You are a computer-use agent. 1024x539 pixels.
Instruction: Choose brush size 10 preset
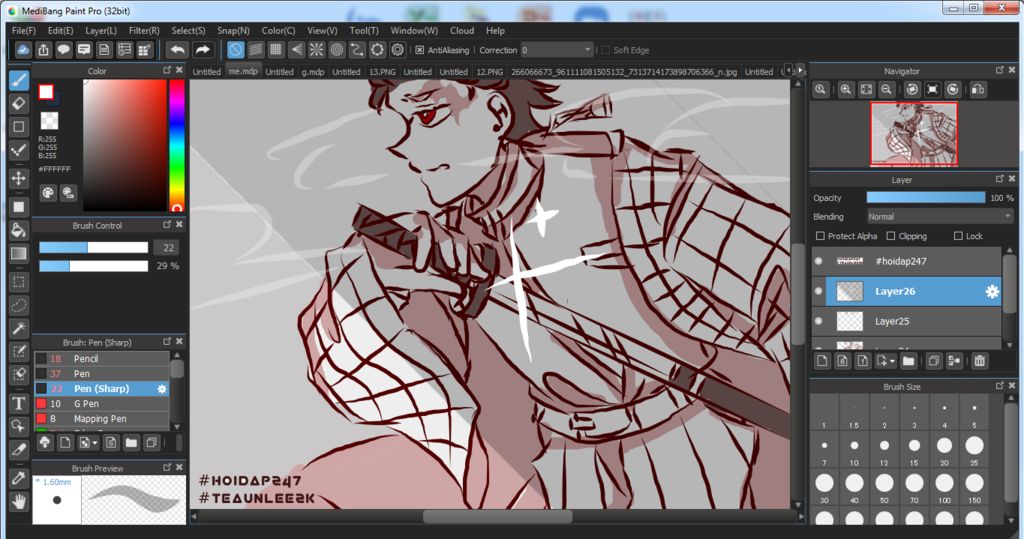pyautogui.click(x=854, y=449)
